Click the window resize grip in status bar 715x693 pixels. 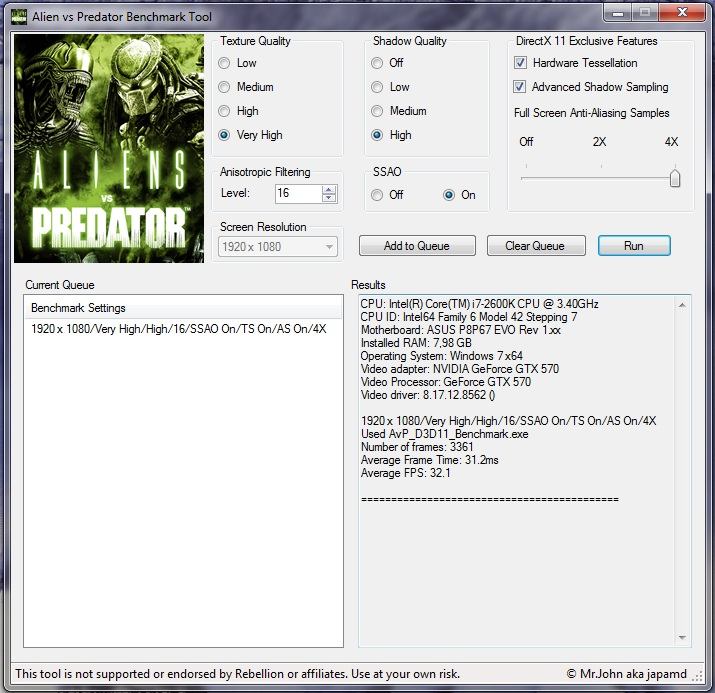pyautogui.click(x=698, y=676)
